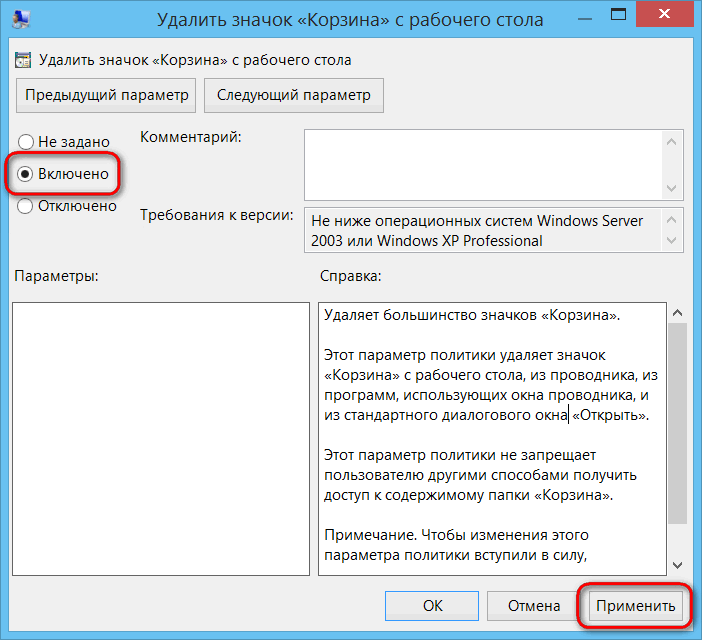
Task: Click inside the "Параметры" options pane
Action: pyautogui.click(x=161, y=439)
